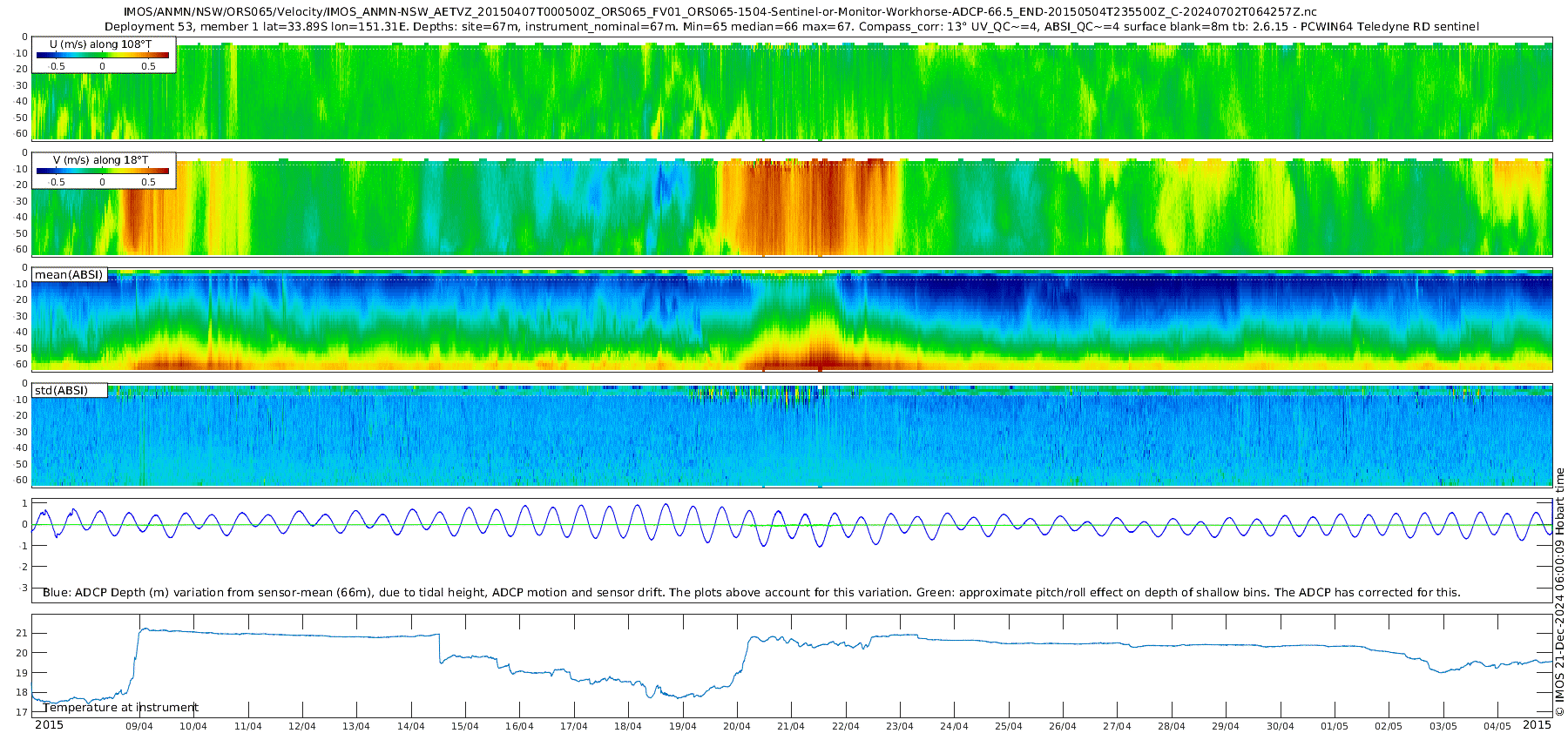Viewport: 1568px width, 740px height.
Task: Click the '10/04' date tick label
Action: pyautogui.click(x=193, y=726)
